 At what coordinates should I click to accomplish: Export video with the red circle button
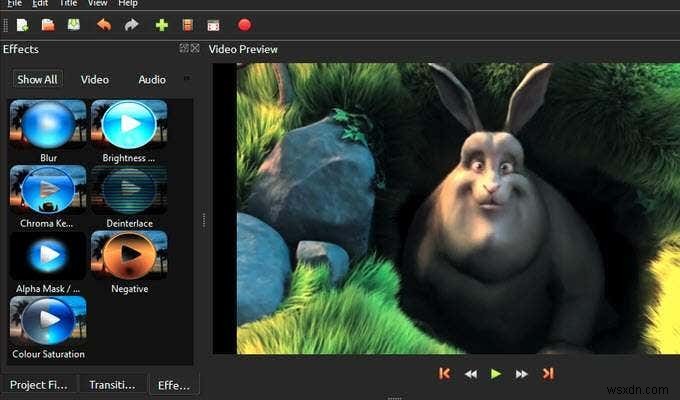tap(245, 25)
